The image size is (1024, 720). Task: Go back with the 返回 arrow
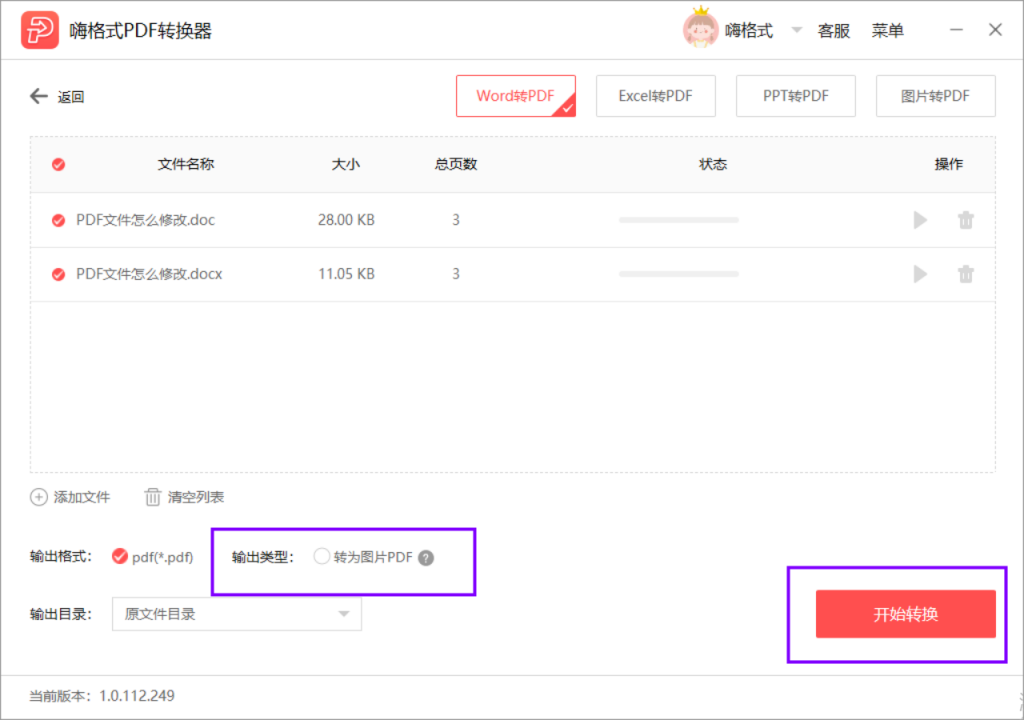click(39, 97)
